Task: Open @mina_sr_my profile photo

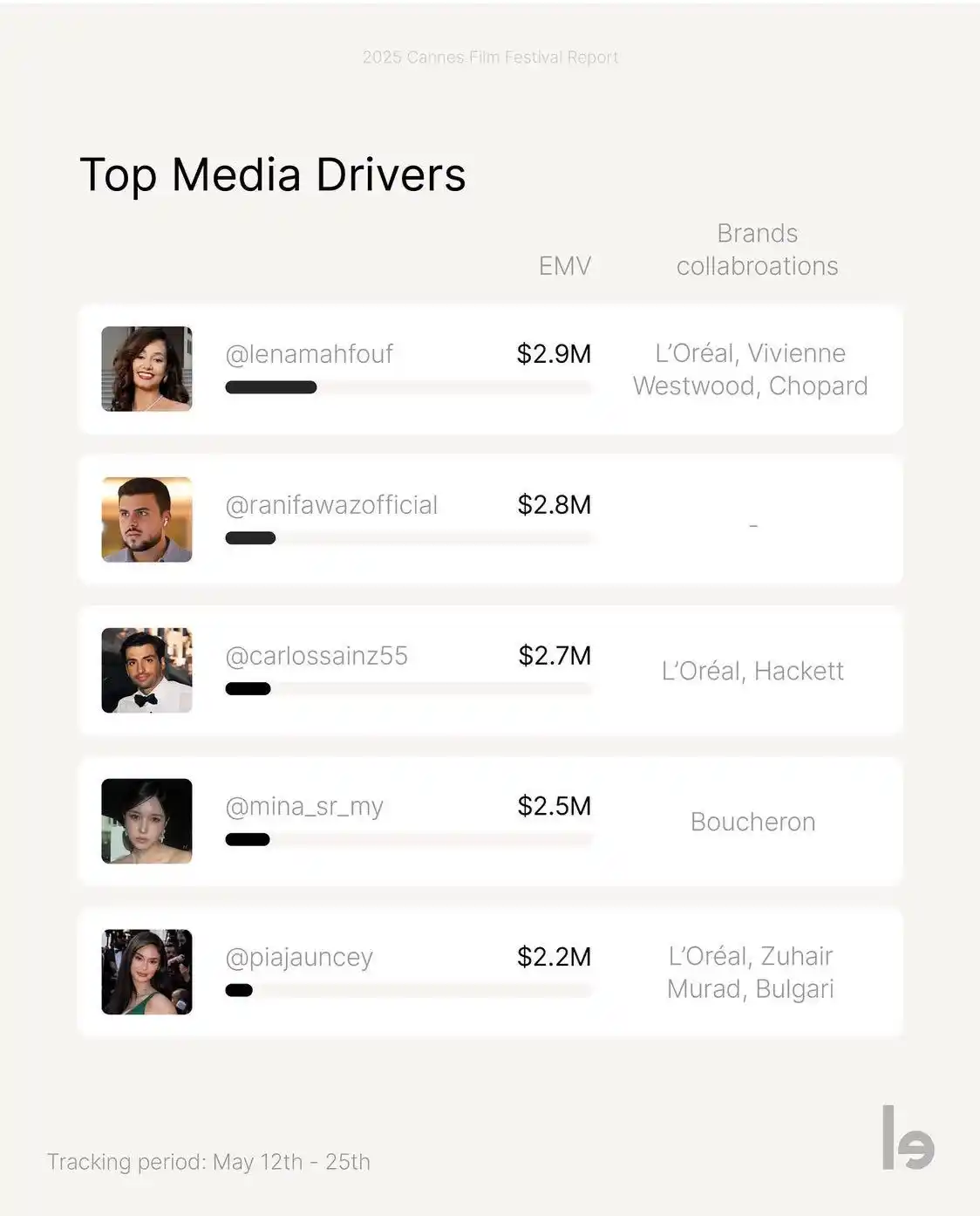Action: coord(146,822)
